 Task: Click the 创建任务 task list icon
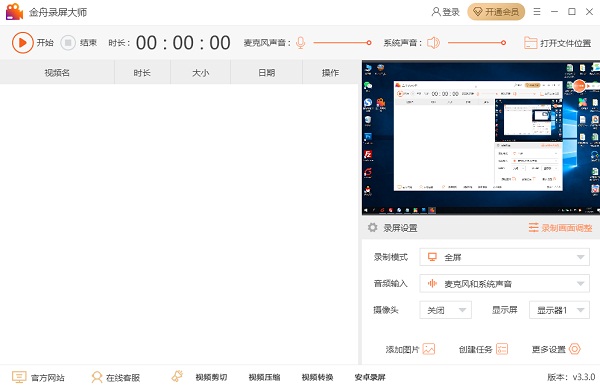[x=502, y=349]
